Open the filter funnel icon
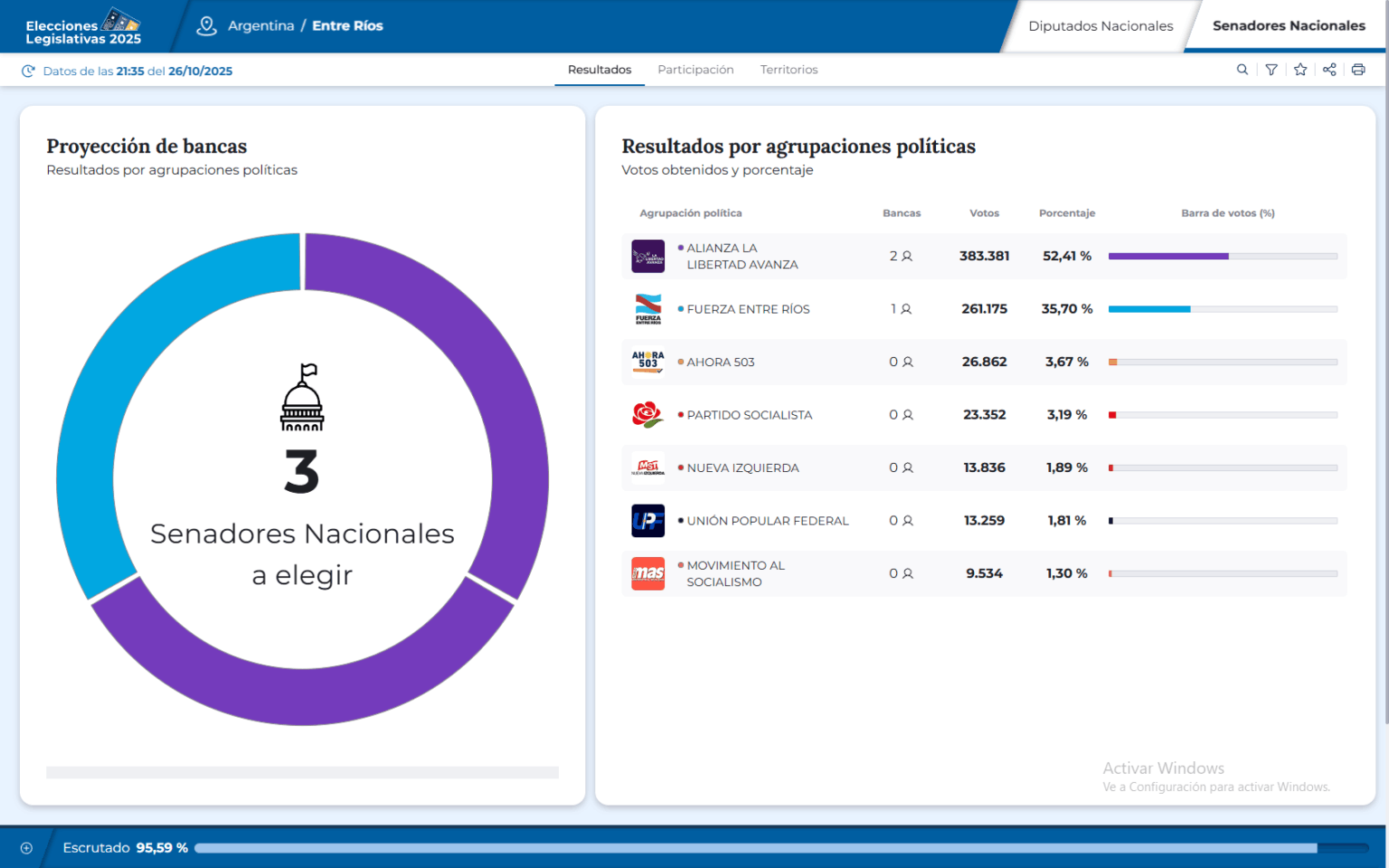Image resolution: width=1389 pixels, height=868 pixels. point(1271,70)
